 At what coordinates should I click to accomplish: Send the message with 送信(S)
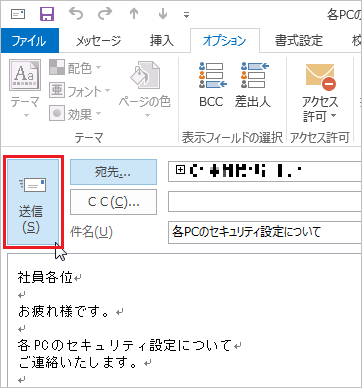[33, 202]
